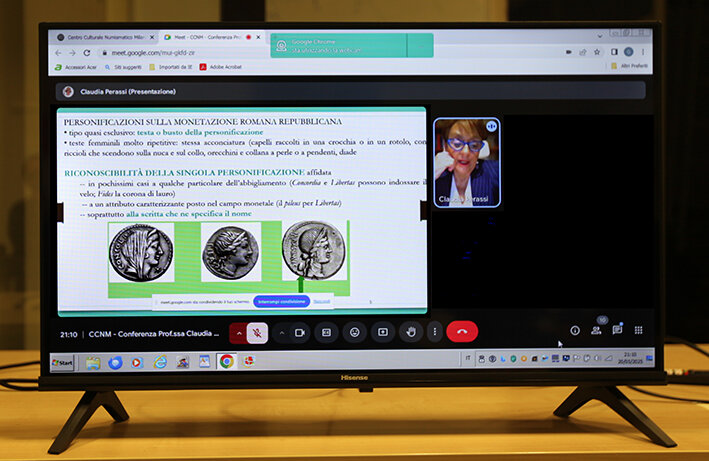This screenshot has height=461, width=709.
Task: Click the meet.google.com address bar
Action: coord(180,52)
